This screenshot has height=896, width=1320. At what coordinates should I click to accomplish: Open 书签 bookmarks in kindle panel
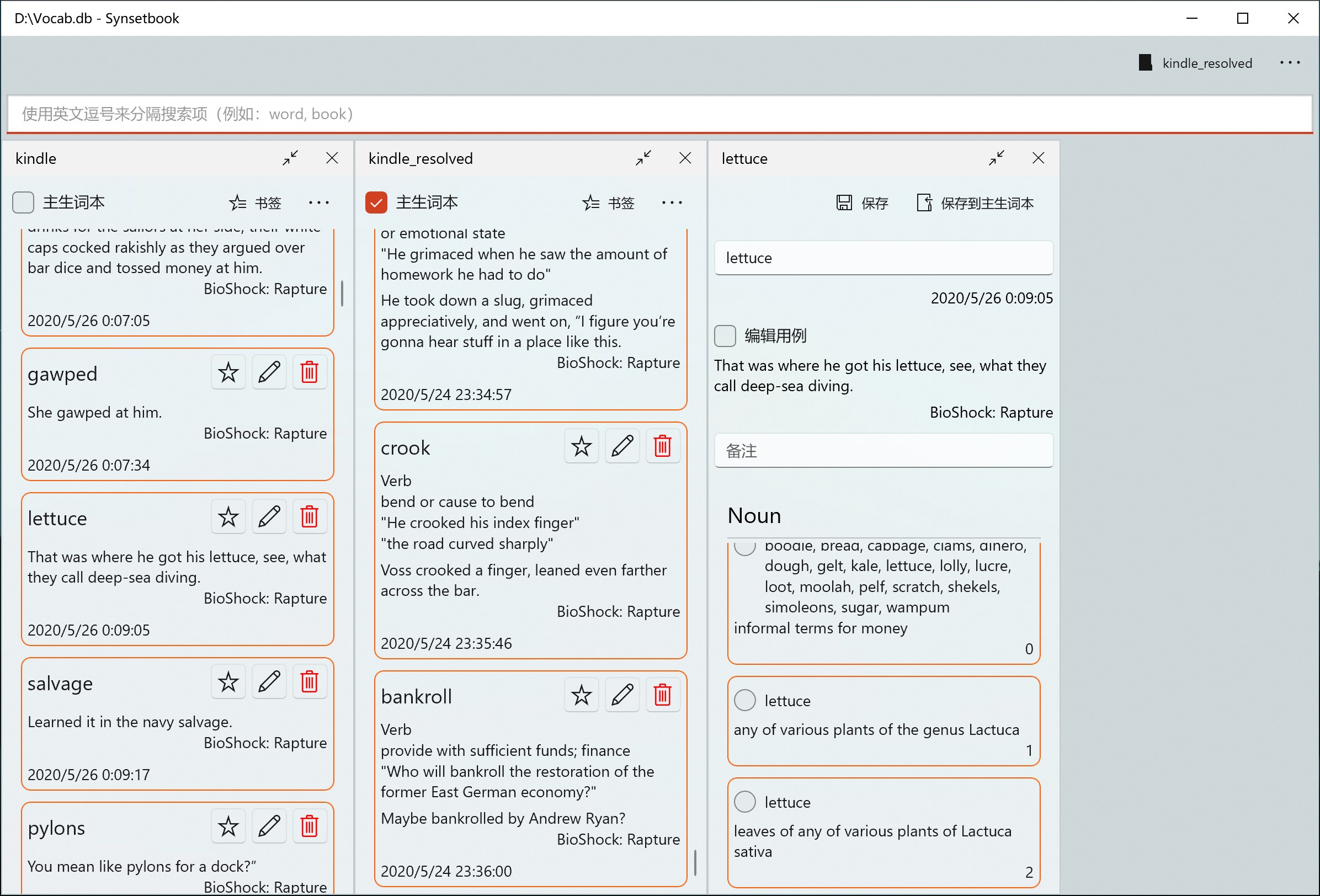pyautogui.click(x=256, y=202)
